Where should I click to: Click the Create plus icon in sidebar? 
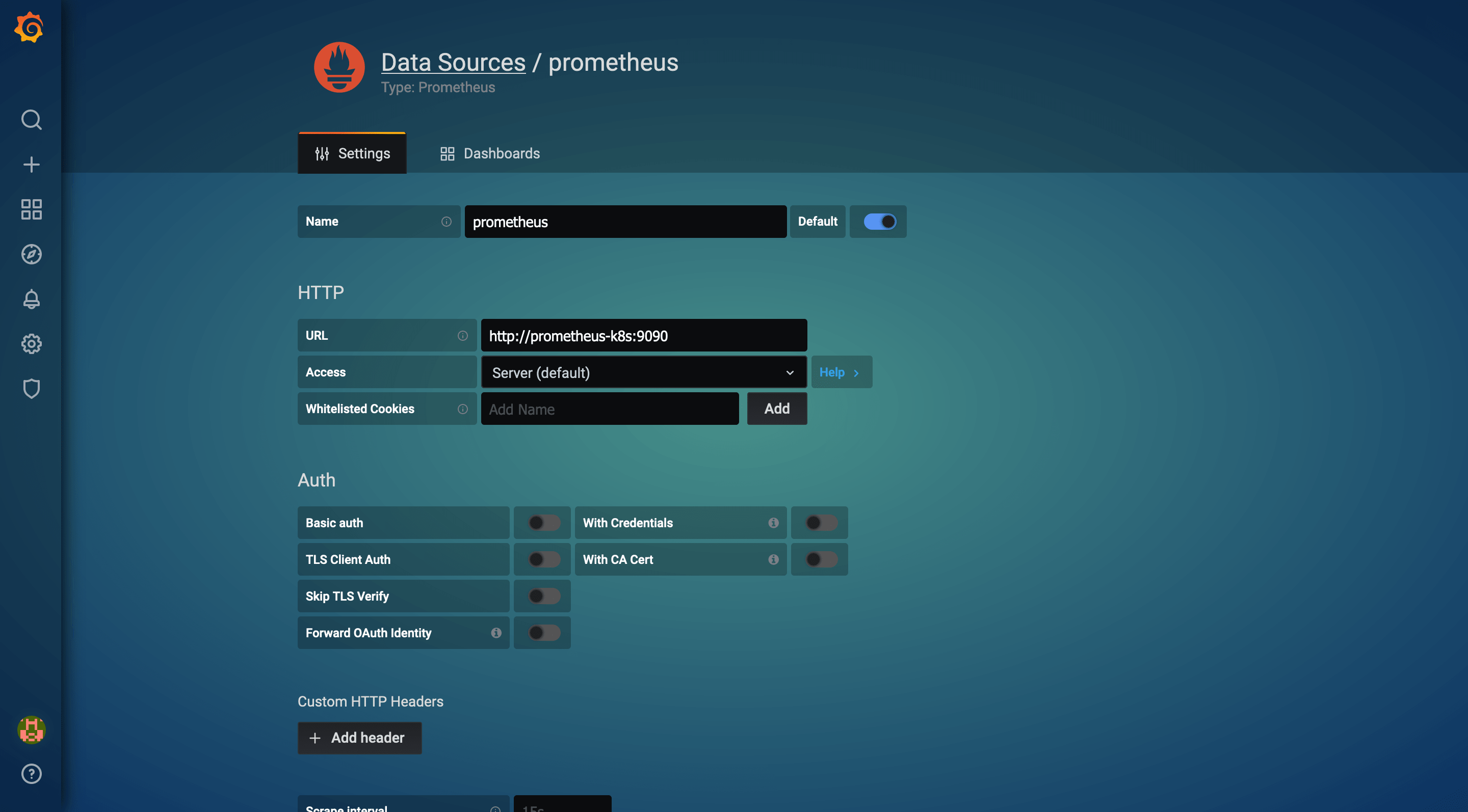point(31,165)
